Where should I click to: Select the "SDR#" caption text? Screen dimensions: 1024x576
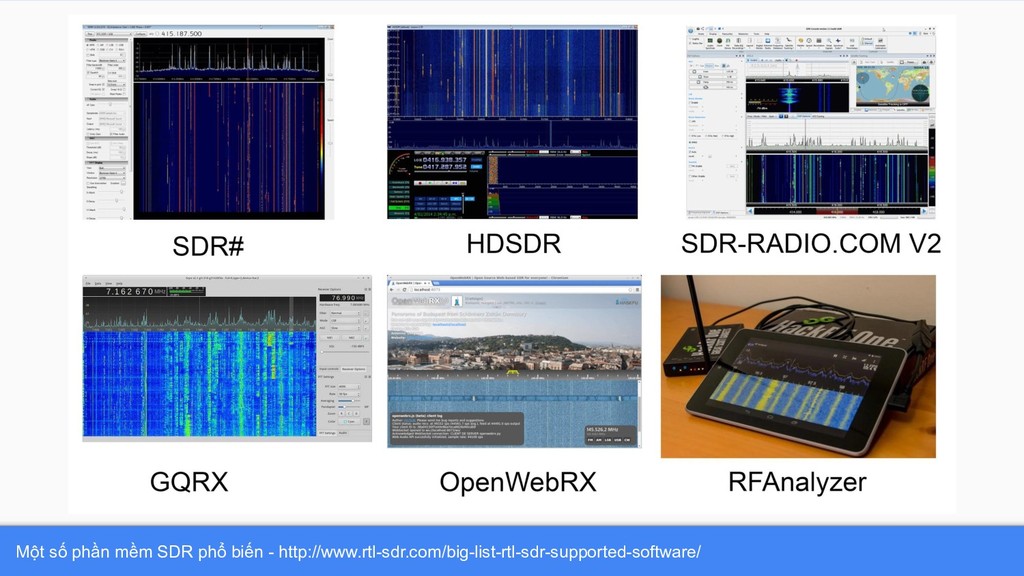point(208,246)
